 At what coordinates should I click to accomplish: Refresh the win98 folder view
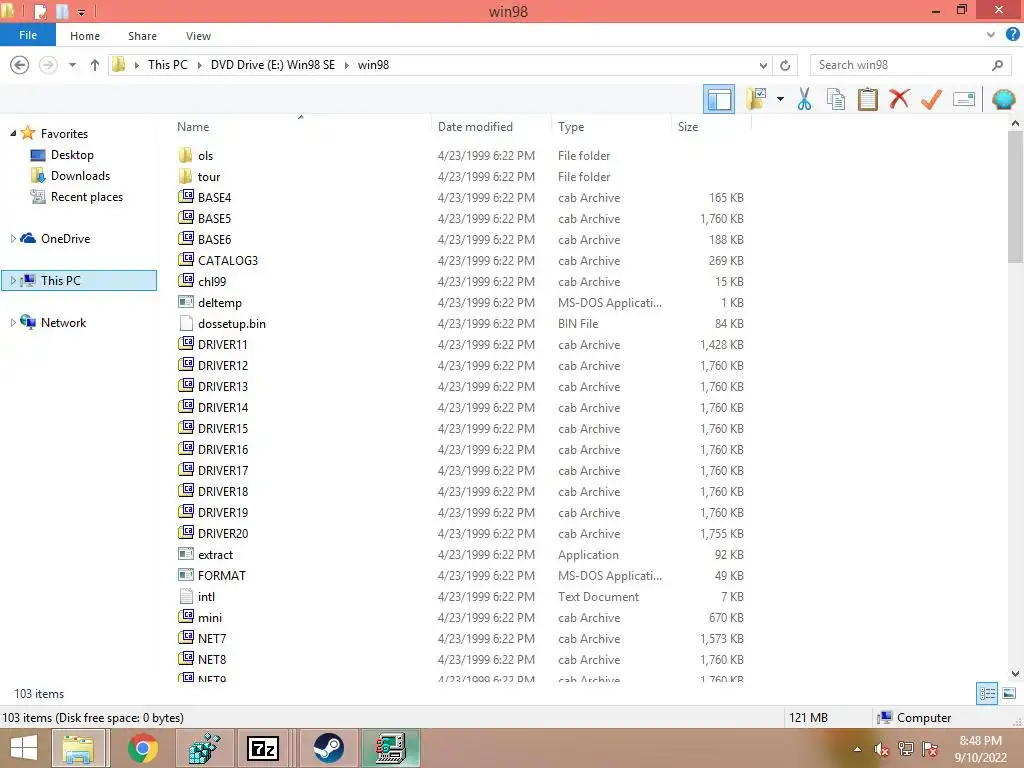[785, 65]
